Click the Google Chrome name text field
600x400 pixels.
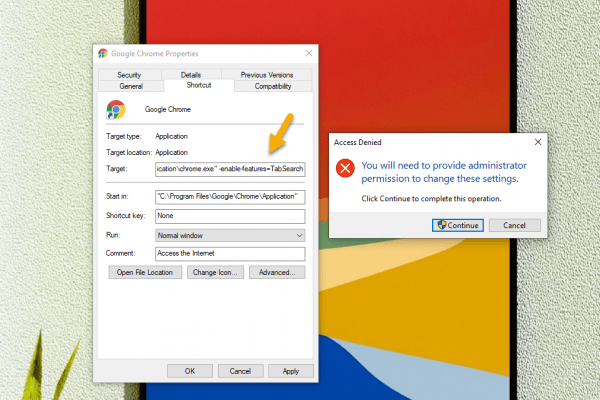(168, 109)
